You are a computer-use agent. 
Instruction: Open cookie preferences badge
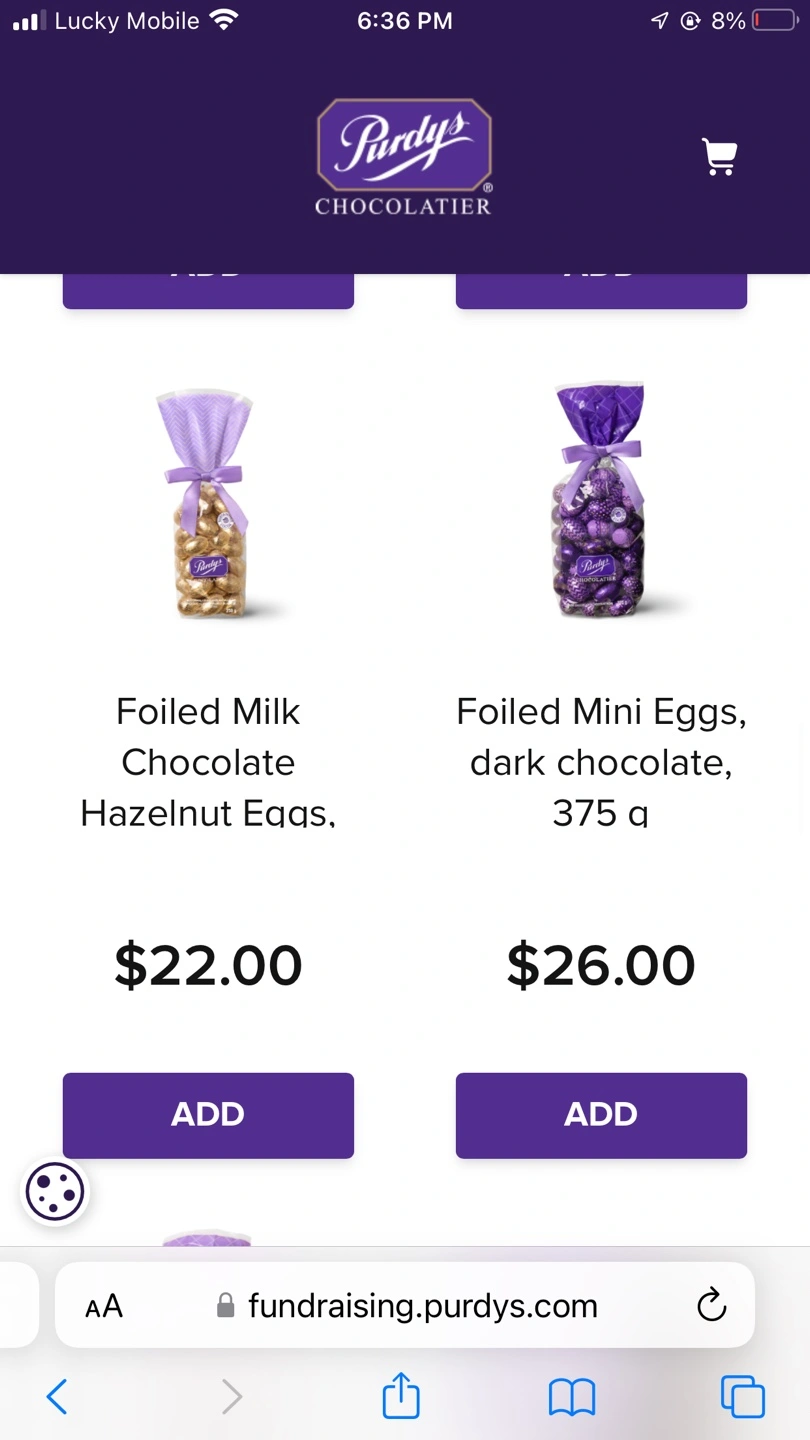point(55,1191)
